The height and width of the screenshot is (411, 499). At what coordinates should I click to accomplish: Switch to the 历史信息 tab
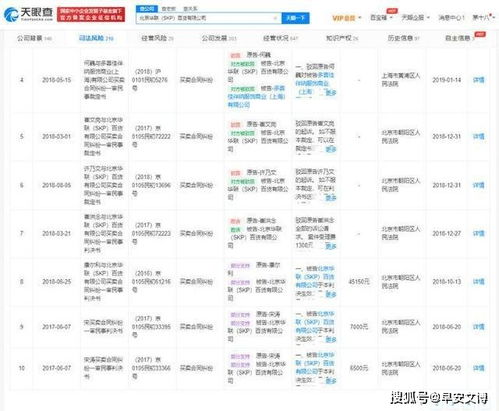[x=403, y=38]
